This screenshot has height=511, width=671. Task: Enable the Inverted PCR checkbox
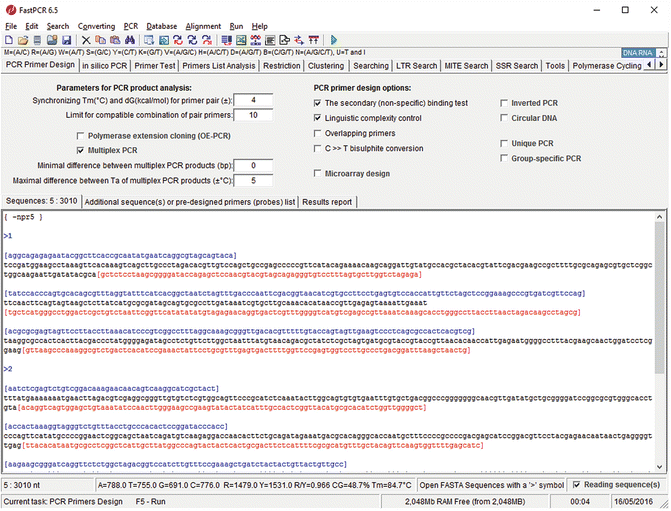[x=504, y=103]
